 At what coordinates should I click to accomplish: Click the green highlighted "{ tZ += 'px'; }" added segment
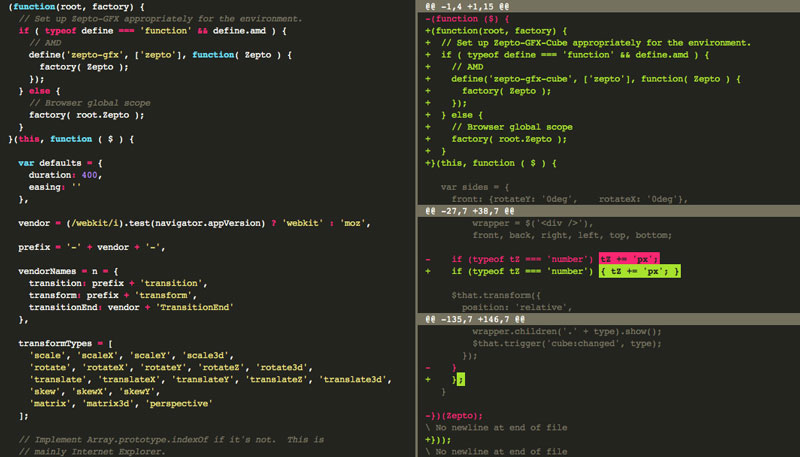(640, 271)
